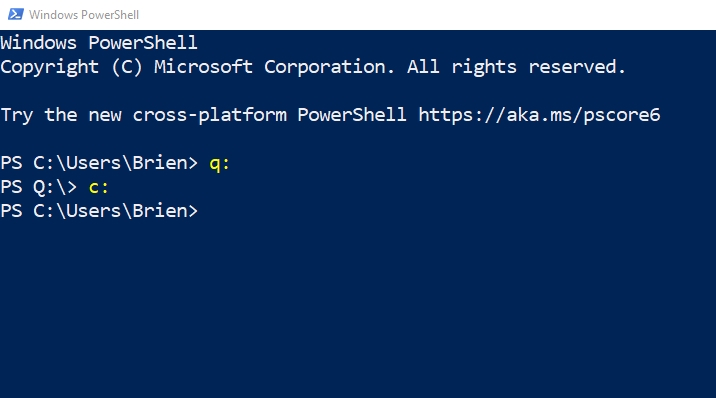Viewport: 716px width, 398px height.
Task: Click the PS Q:\> prompt
Action: pyautogui.click(x=39, y=187)
